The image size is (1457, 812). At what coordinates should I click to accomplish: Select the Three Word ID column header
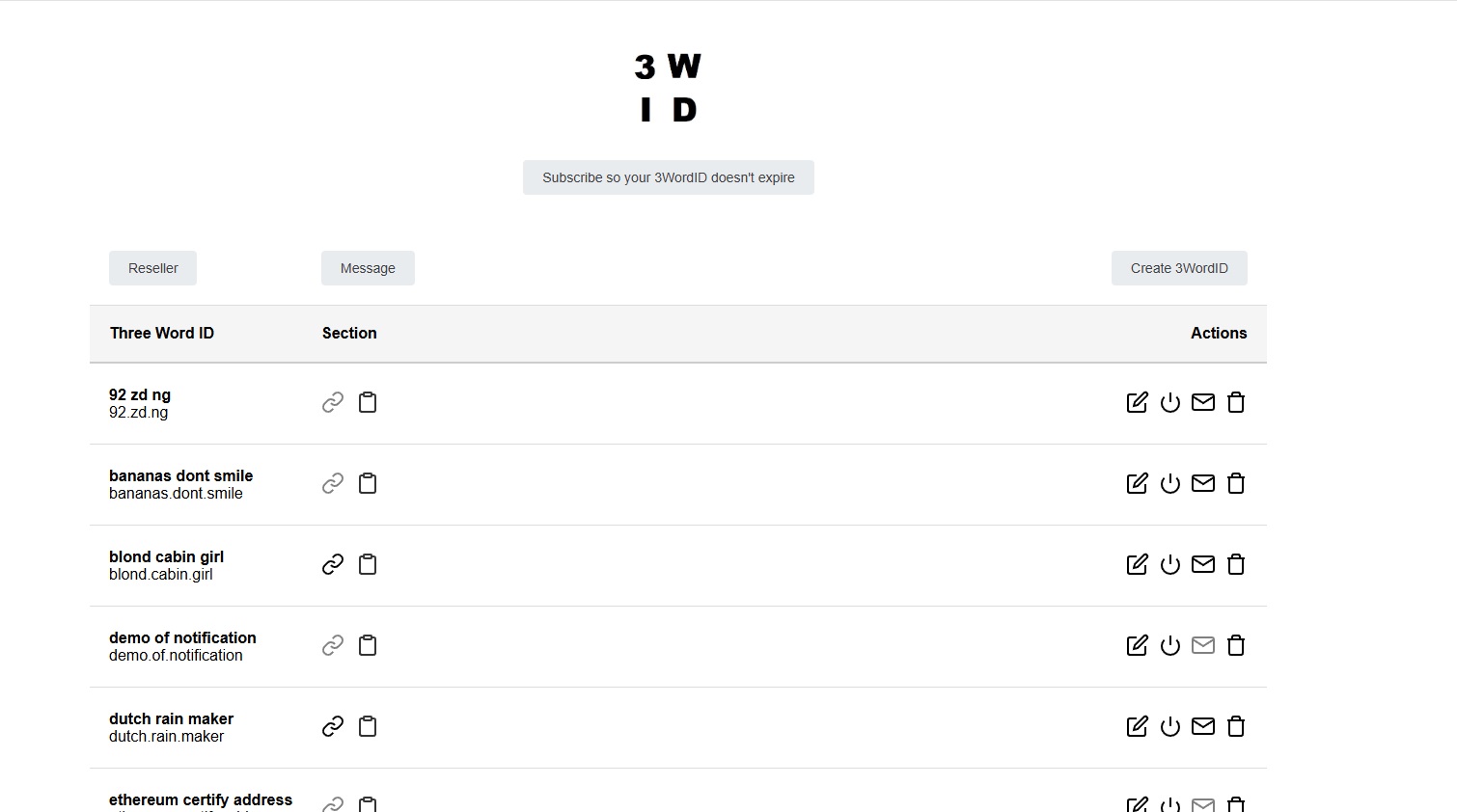[162, 333]
